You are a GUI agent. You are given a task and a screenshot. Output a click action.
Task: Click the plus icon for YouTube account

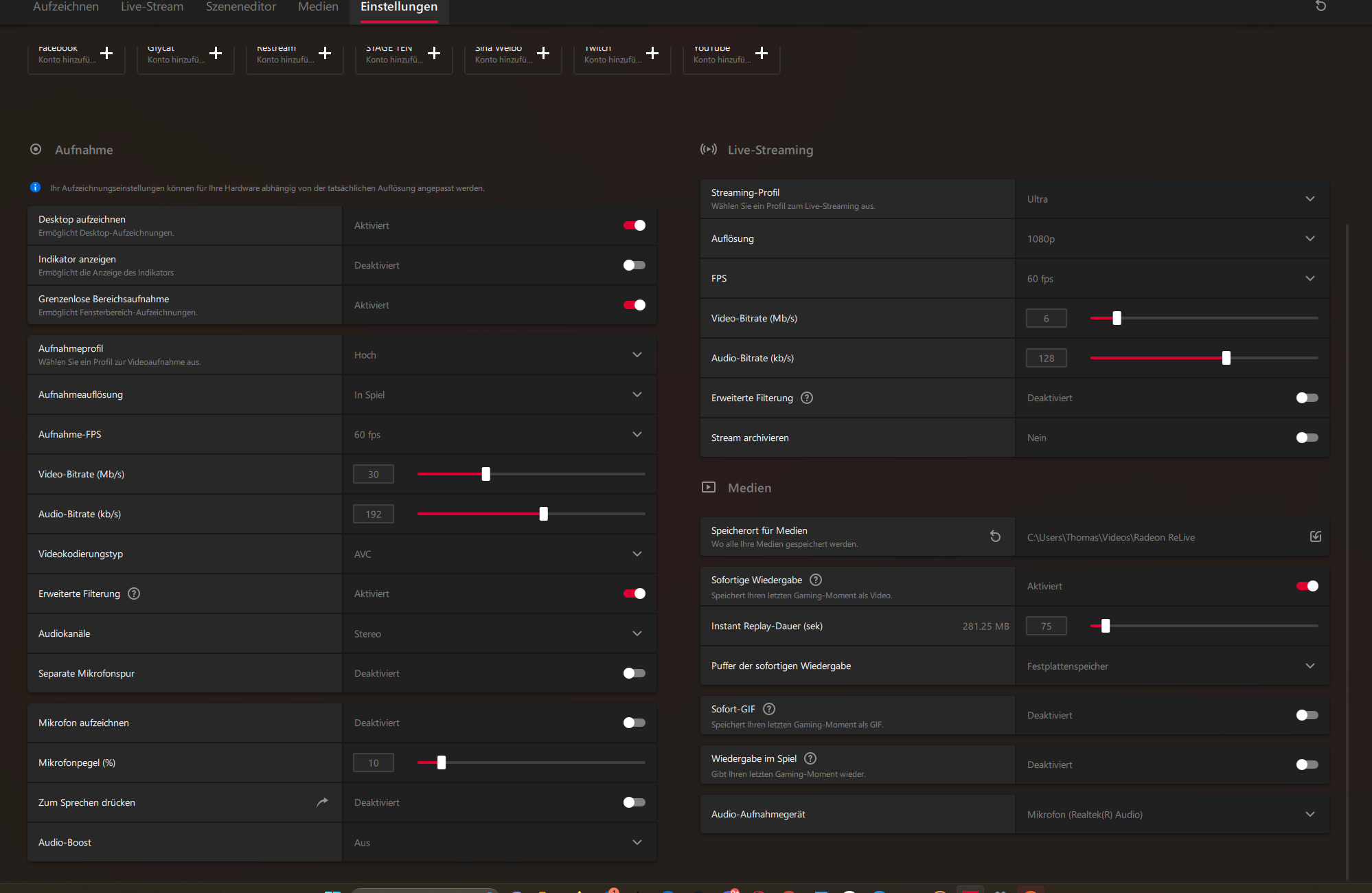coord(762,54)
